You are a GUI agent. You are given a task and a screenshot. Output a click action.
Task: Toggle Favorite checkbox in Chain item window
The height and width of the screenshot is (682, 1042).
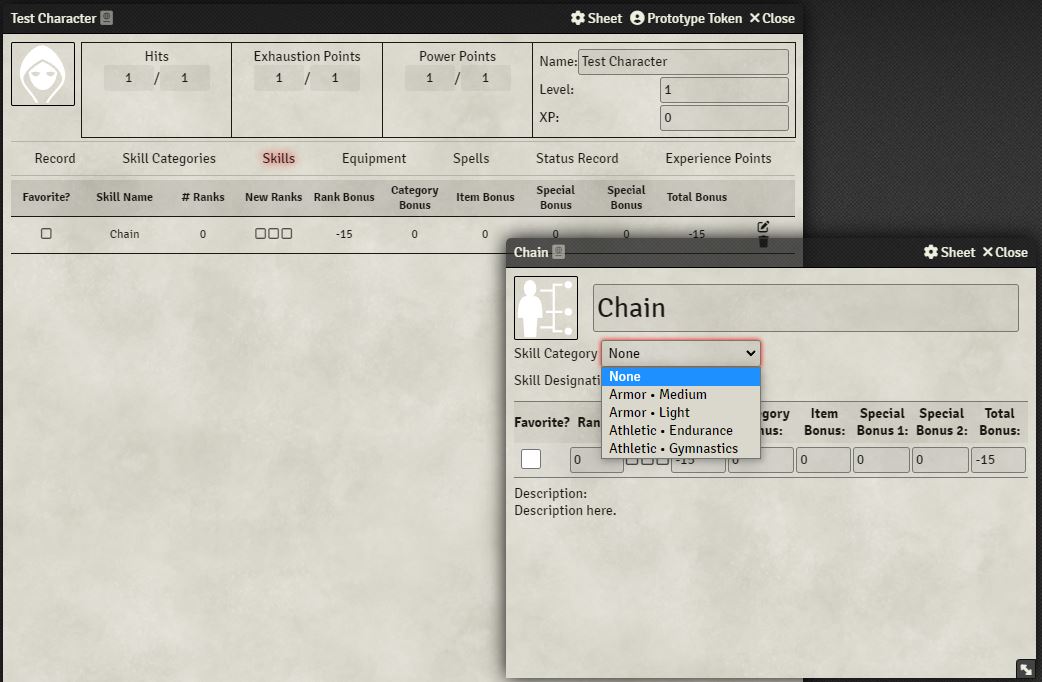(530, 458)
